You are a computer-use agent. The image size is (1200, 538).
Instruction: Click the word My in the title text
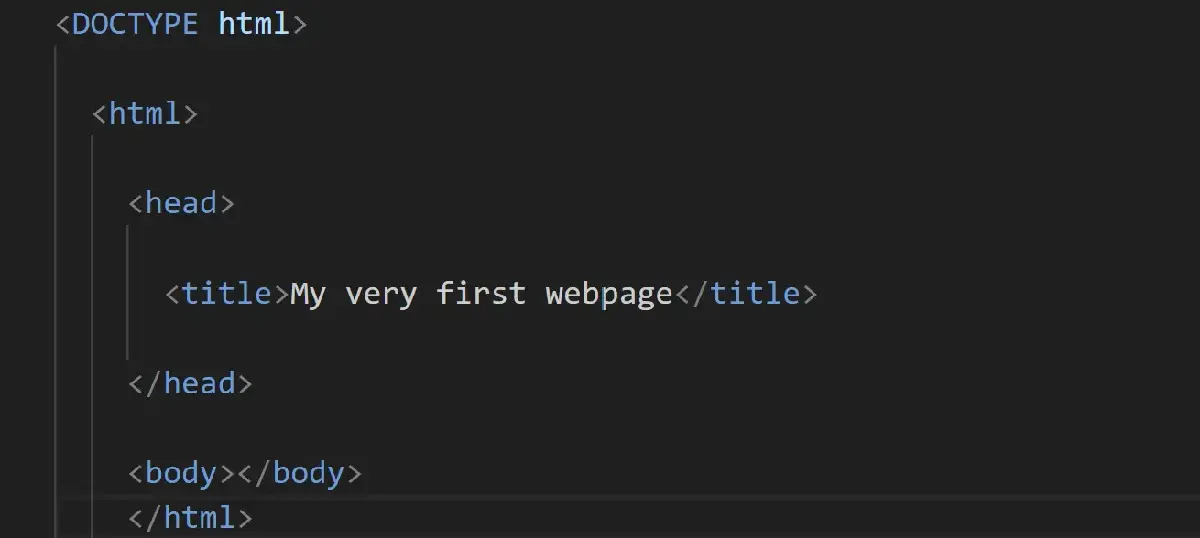[308, 294]
